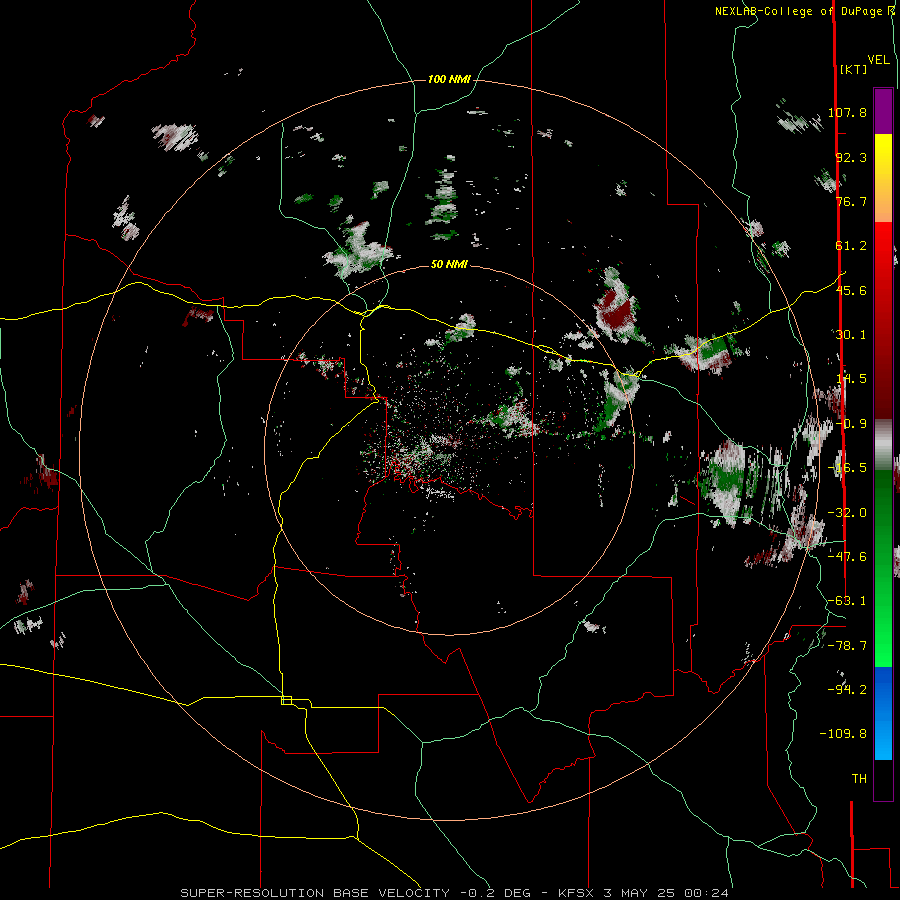The height and width of the screenshot is (900, 900).
Task: Click the -63.1 legend value
Action: 847,601
